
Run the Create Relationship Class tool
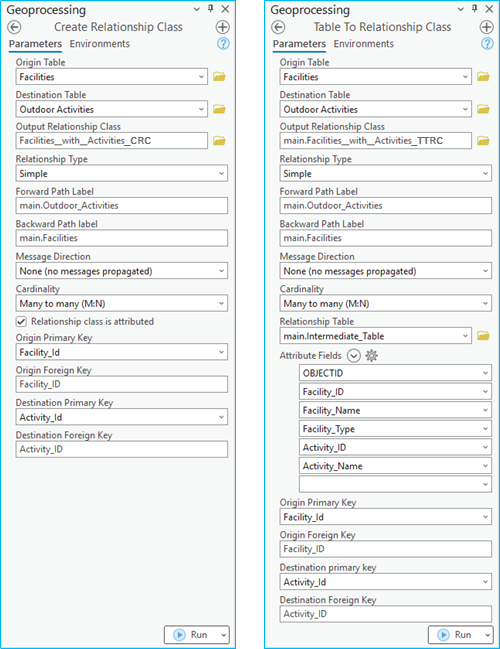tap(191, 635)
